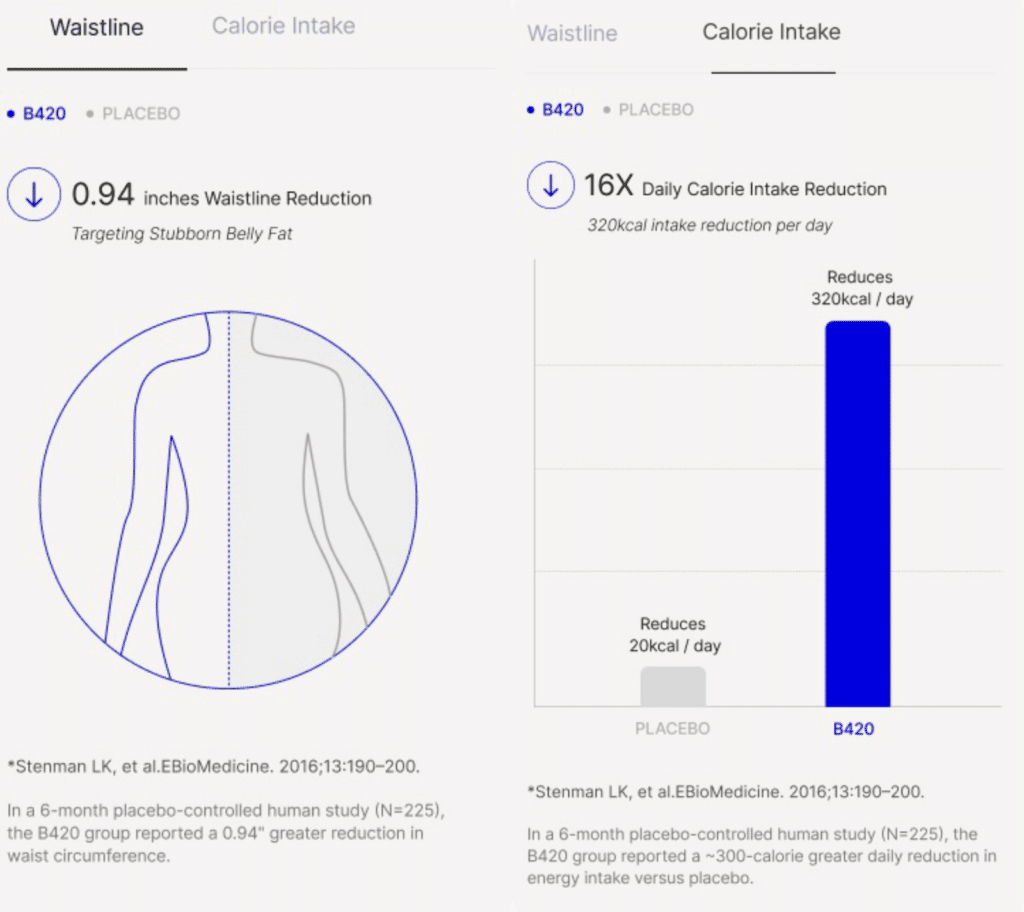Screen dimensions: 1024x912
Task: Click the blue B420 dot above the waistline stat
Action: point(11,114)
